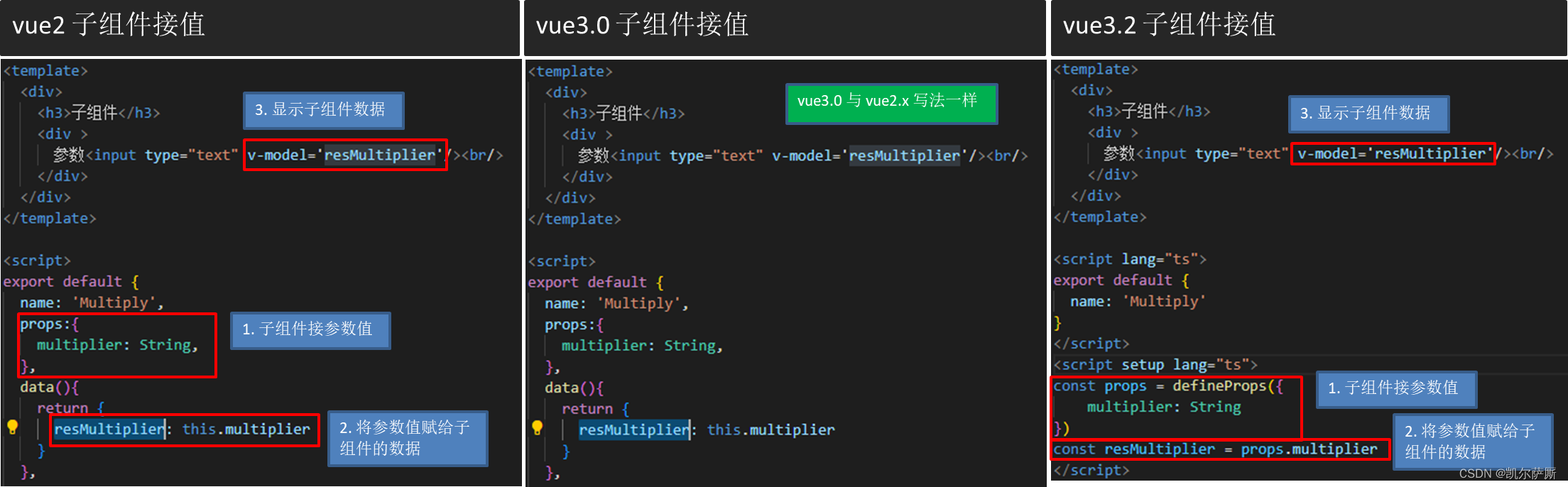Click the 'props:{' line in the vue2 panel
The height and width of the screenshot is (487, 1568).
click(x=50, y=324)
